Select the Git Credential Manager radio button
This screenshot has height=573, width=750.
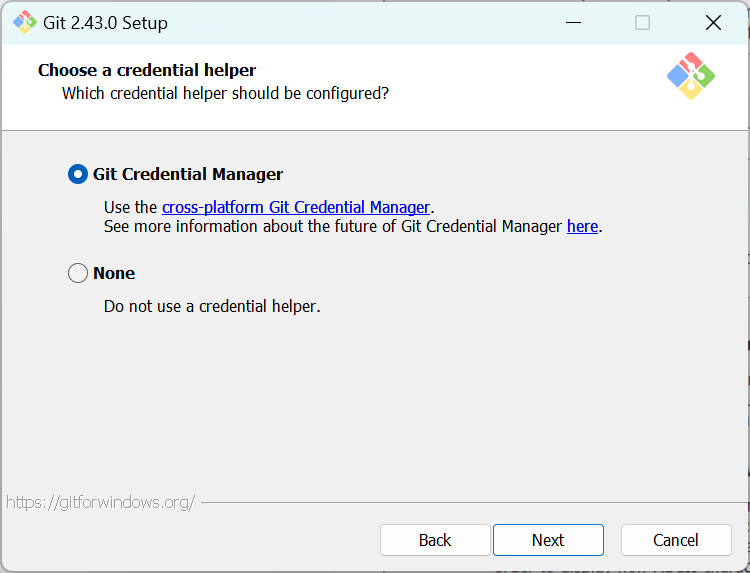78,174
